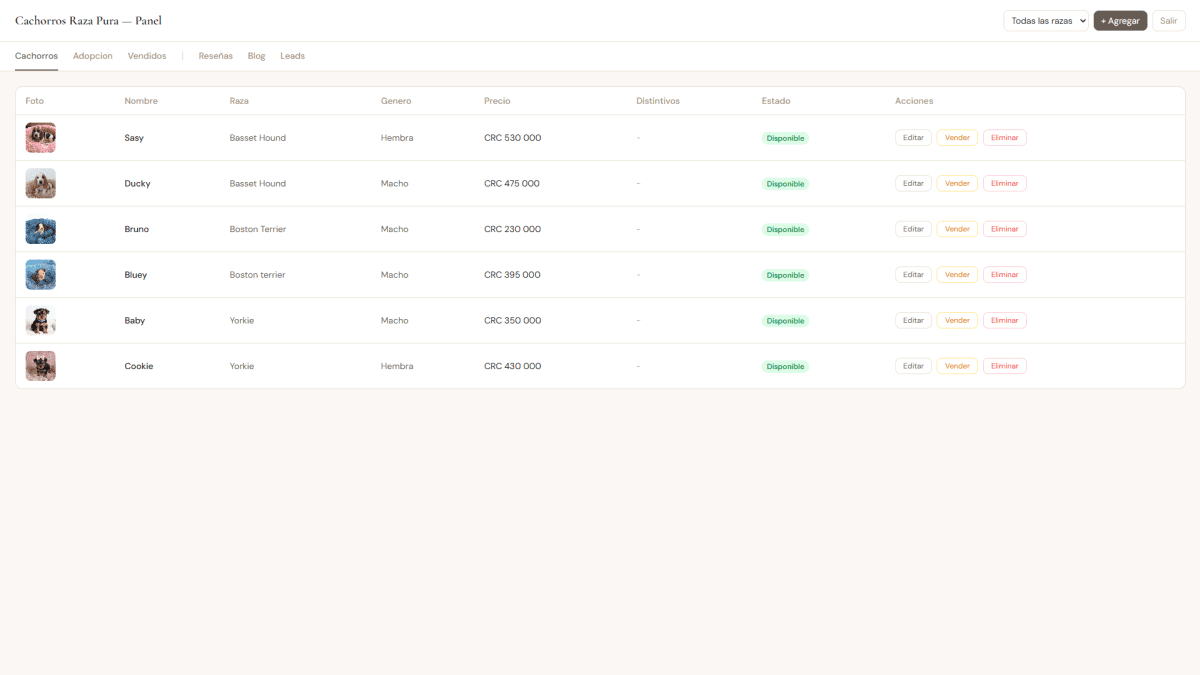Image resolution: width=1200 pixels, height=675 pixels.
Task: Click the Genero column header
Action: click(x=396, y=101)
